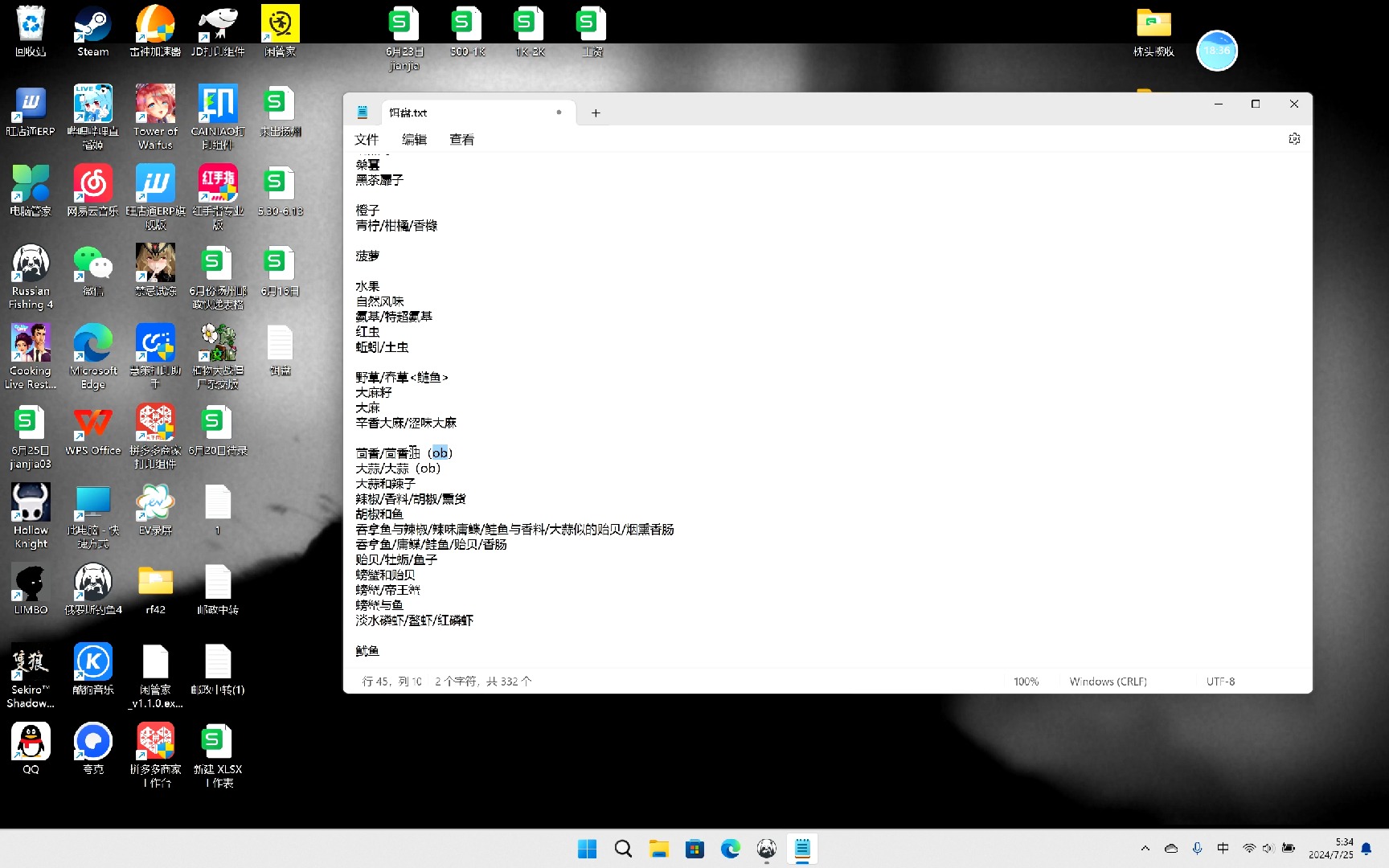
Task: Select the 500-1K spreadsheet file icon
Action: coord(467,31)
